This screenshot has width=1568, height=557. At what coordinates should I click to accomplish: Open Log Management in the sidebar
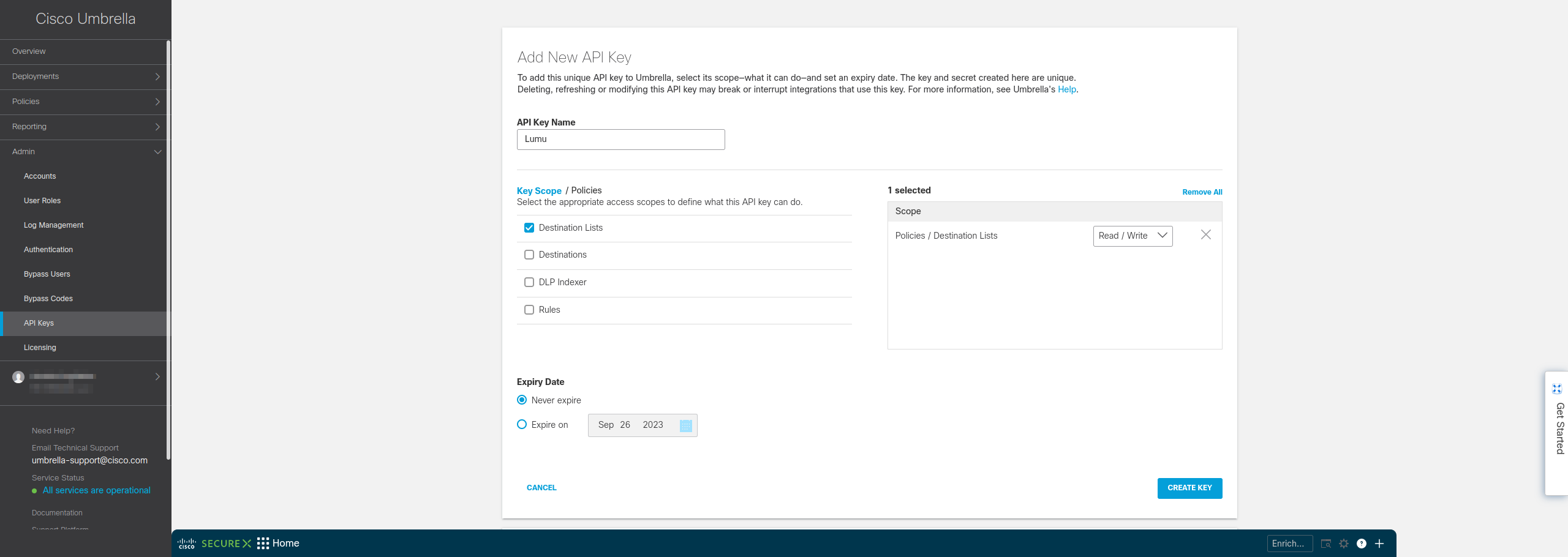click(x=54, y=225)
